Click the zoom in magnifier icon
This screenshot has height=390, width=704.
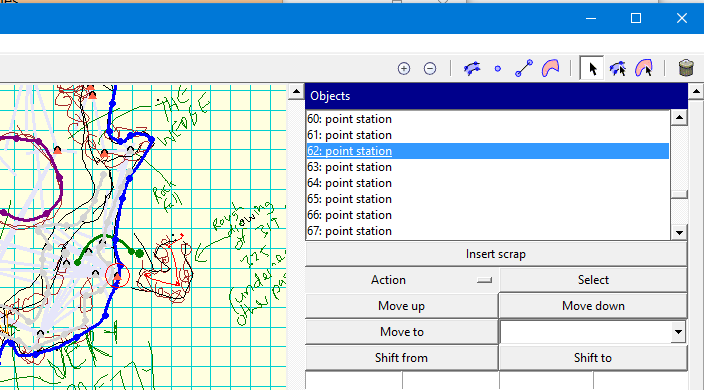click(404, 69)
